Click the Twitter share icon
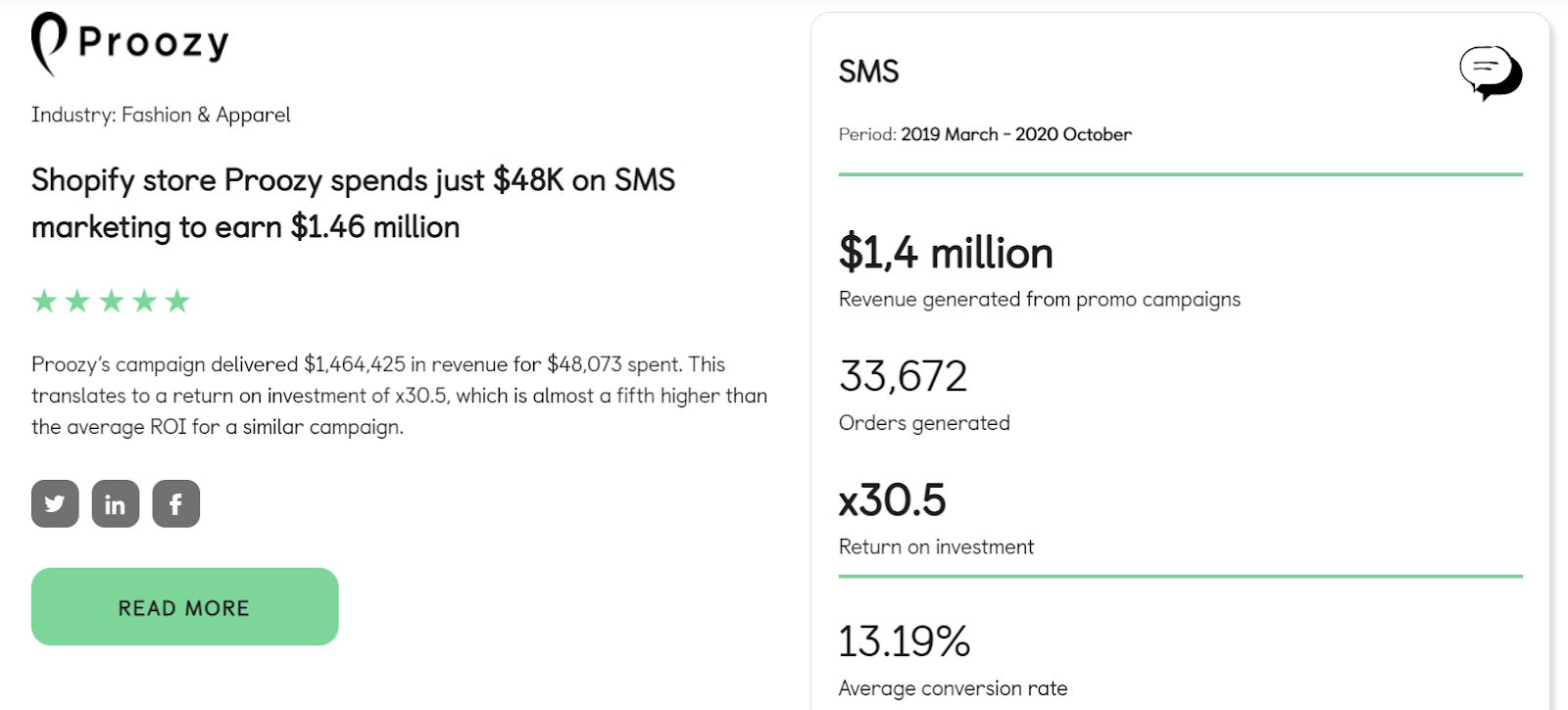1568x710 pixels. [x=55, y=503]
